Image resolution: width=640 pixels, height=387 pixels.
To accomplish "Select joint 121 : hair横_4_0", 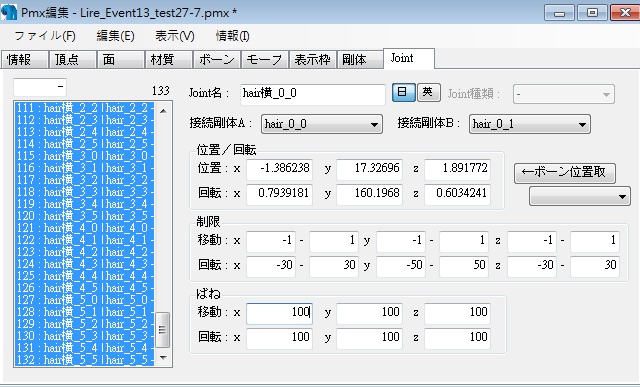I will coord(85,228).
